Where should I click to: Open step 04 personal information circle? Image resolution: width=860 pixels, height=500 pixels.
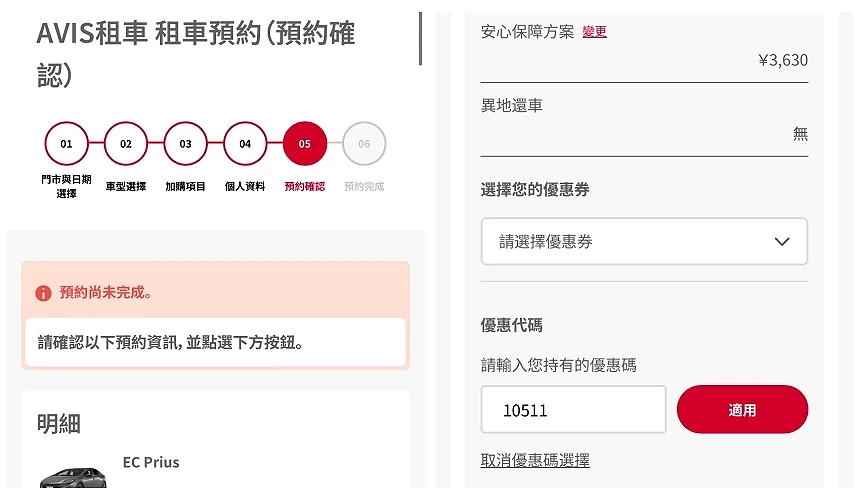245,144
